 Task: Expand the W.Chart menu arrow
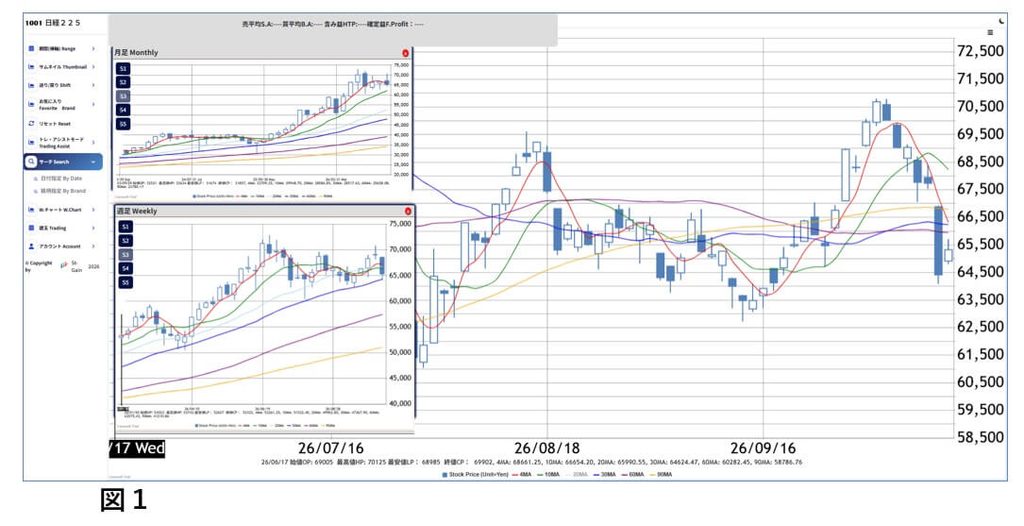93,210
